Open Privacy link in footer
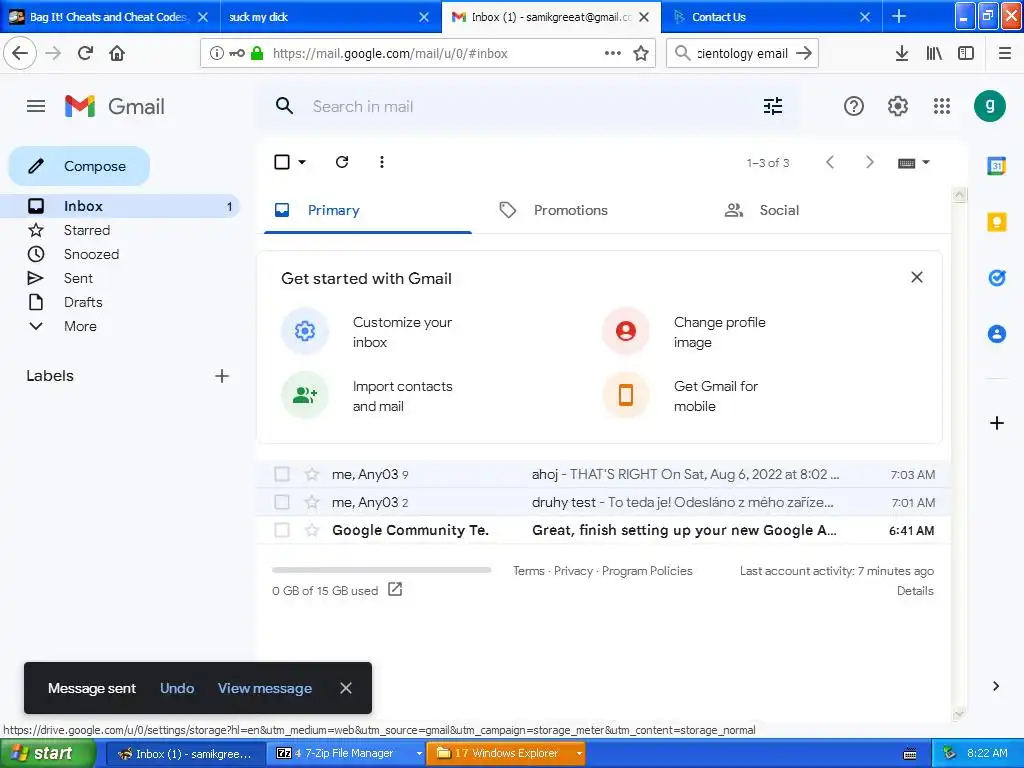 pyautogui.click(x=573, y=571)
